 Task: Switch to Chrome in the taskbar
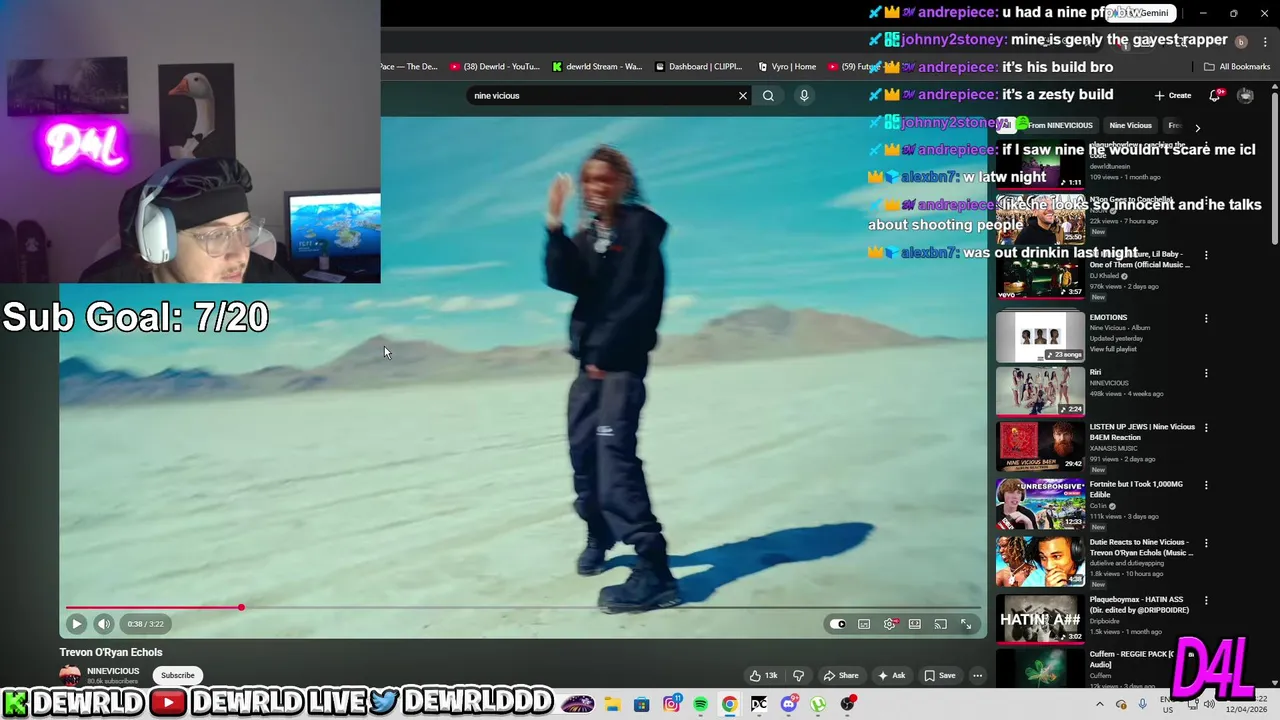pos(730,705)
